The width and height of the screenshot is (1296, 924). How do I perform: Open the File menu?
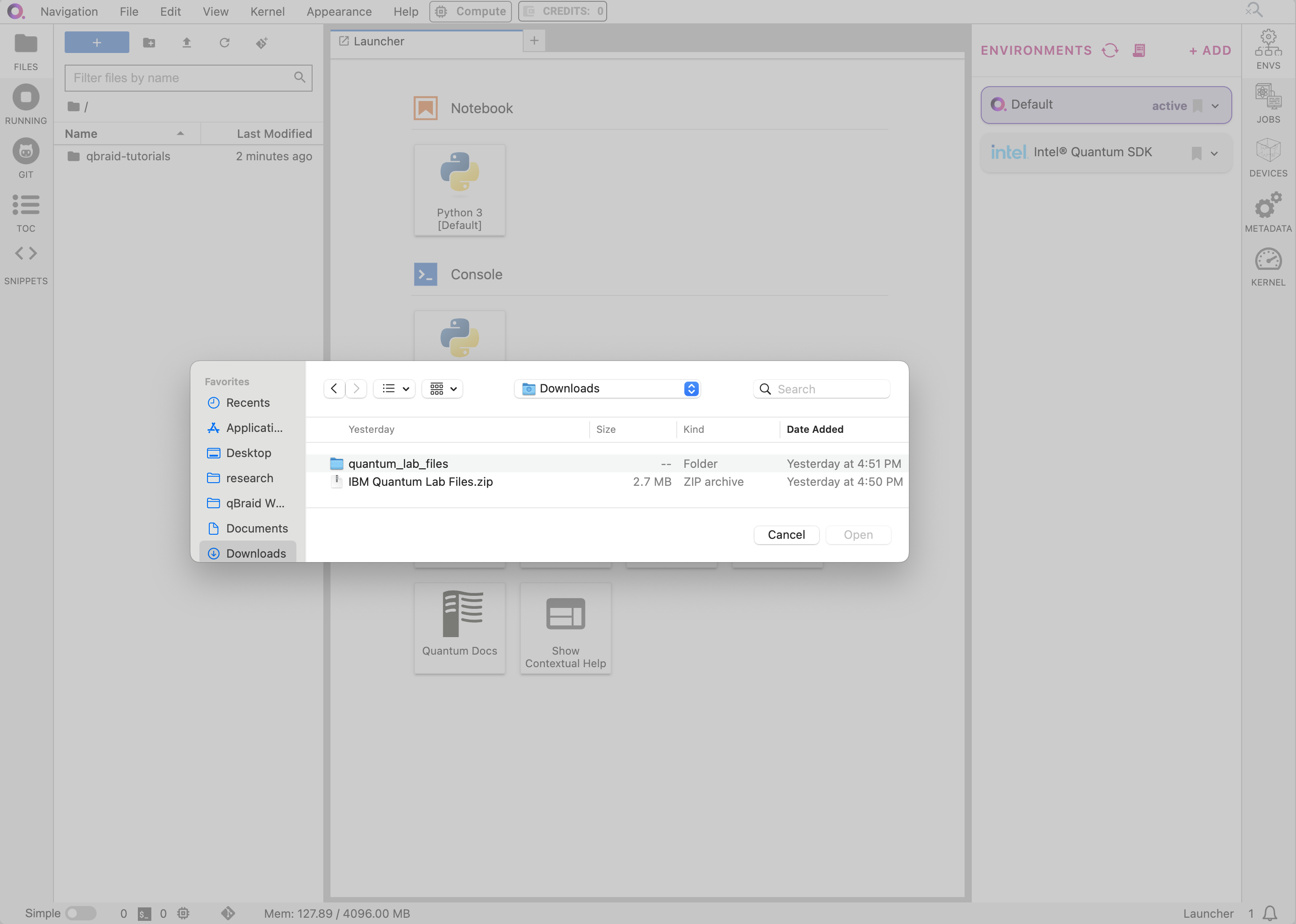point(129,11)
